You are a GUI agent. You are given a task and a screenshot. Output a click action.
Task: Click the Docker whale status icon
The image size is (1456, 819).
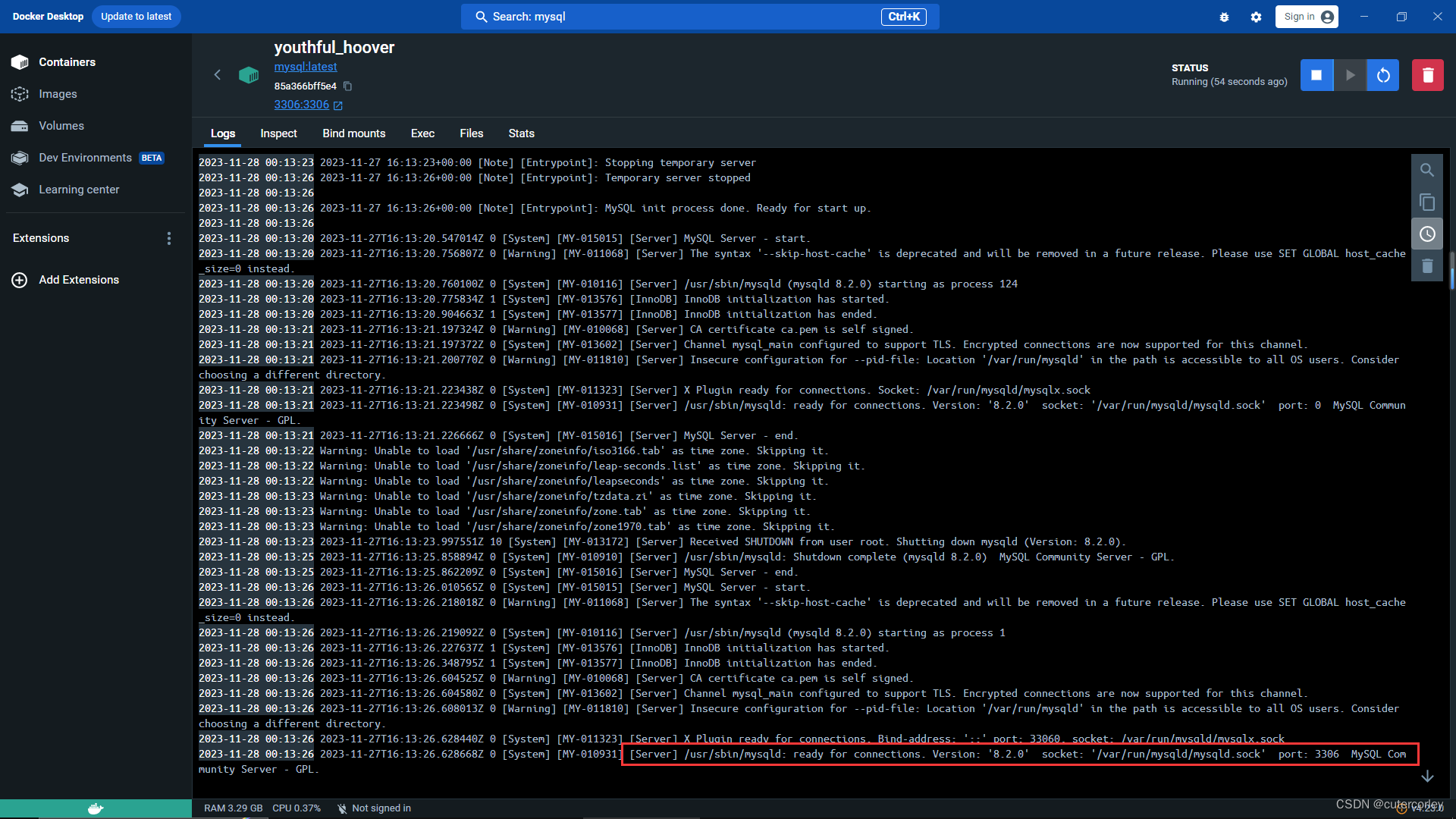click(96, 808)
